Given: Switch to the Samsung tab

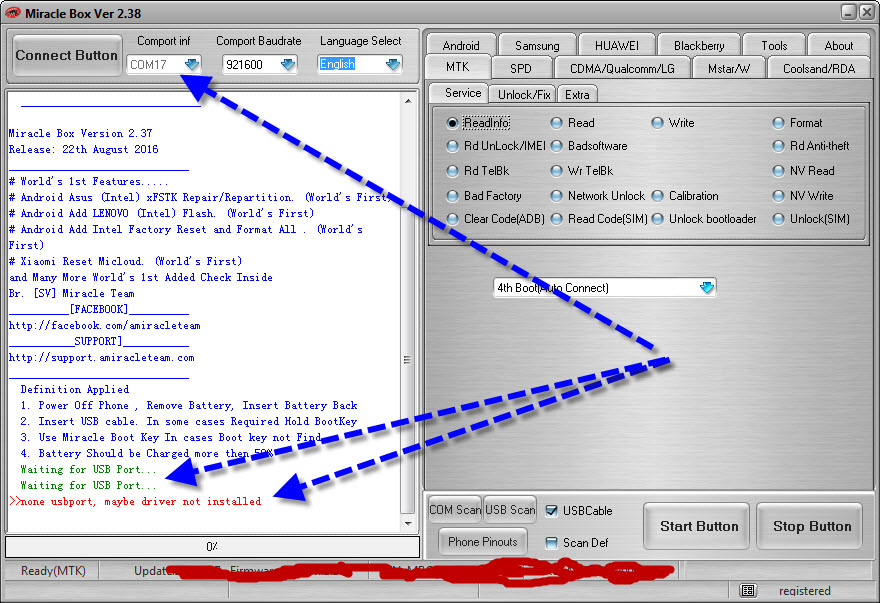Looking at the screenshot, I should 537,45.
